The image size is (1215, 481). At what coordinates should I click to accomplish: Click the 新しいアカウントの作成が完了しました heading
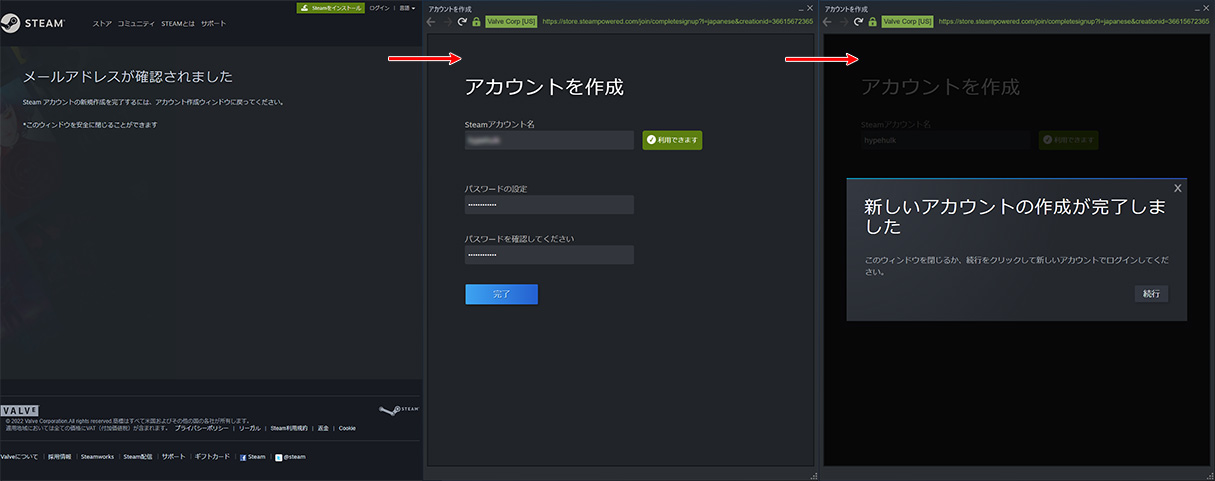[1014, 216]
